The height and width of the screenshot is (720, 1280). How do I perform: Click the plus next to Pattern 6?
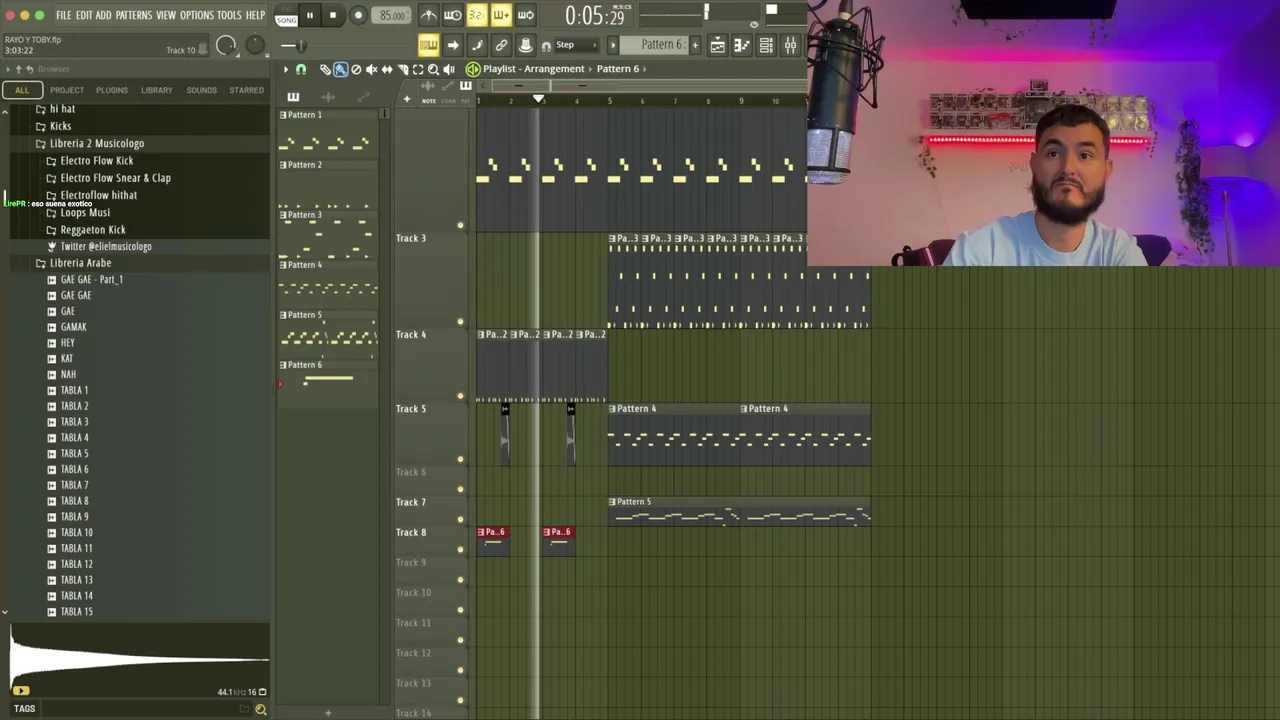tap(695, 45)
